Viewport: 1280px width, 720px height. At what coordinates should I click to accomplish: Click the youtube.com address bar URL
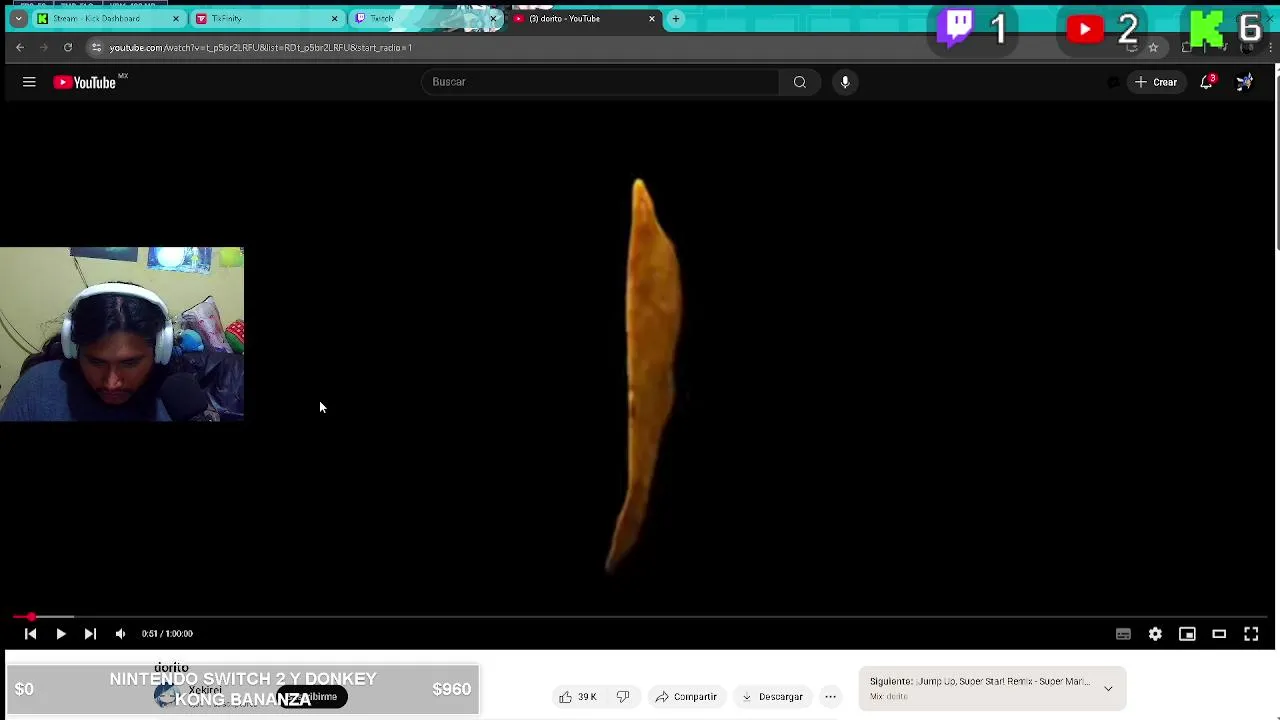point(260,47)
